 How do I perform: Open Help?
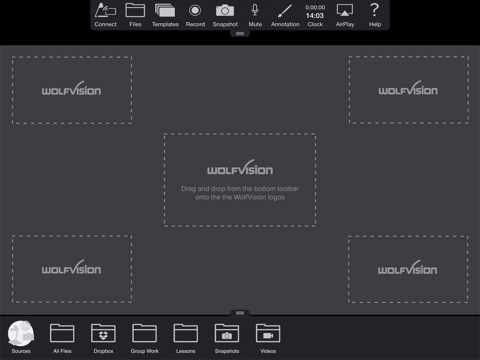375,15
